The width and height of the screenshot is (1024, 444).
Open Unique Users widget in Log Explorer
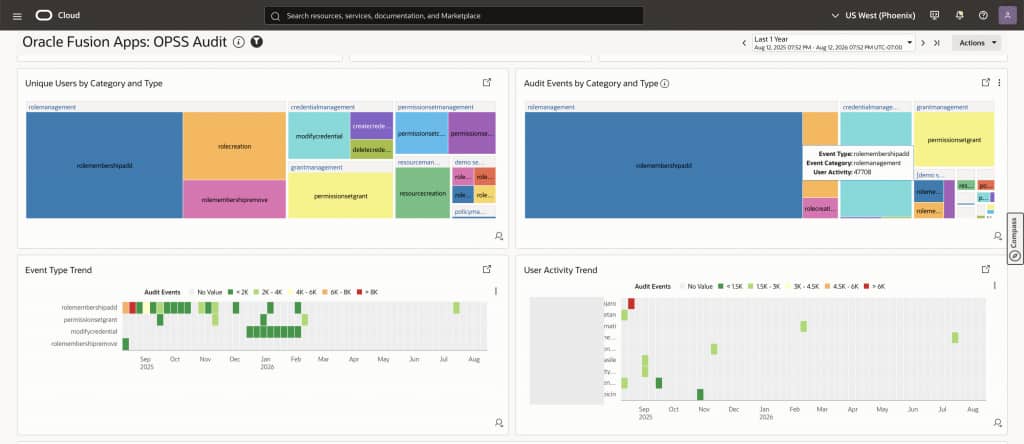pyautogui.click(x=487, y=83)
